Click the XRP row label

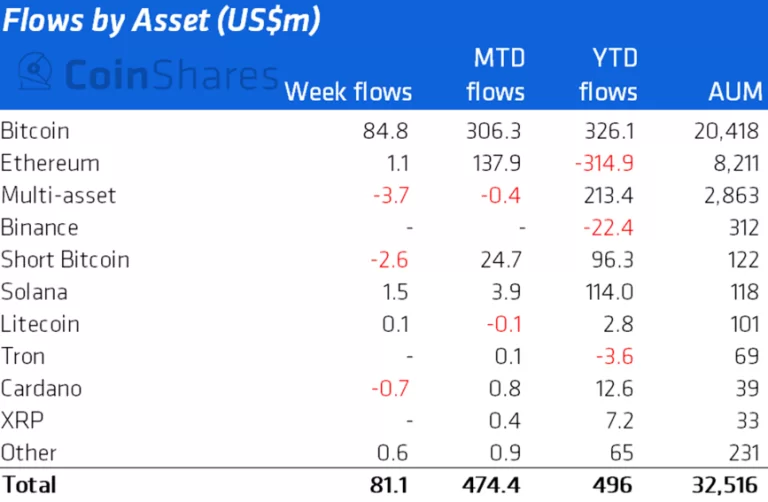(x=20, y=420)
